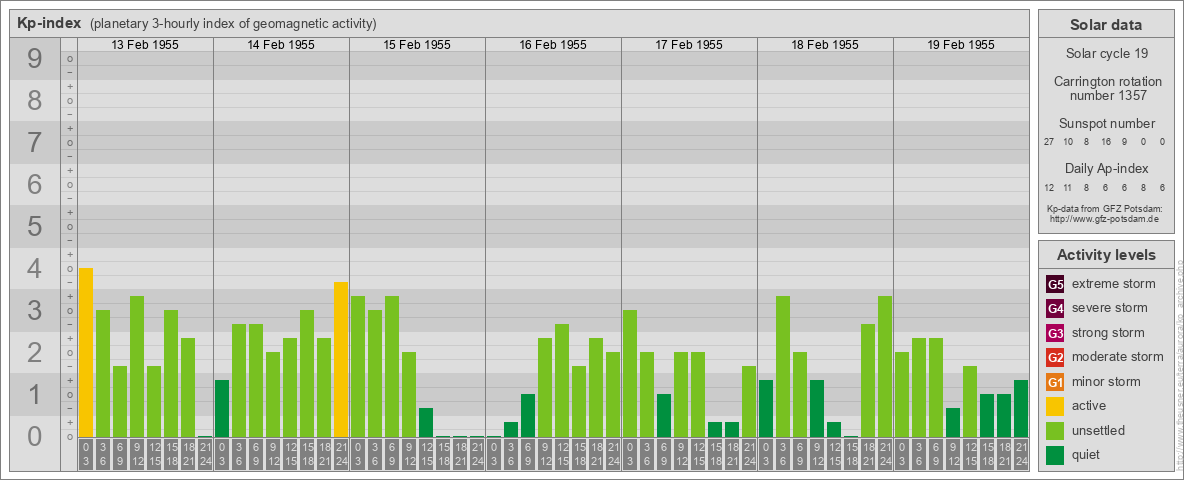The width and height of the screenshot is (1184, 480).
Task: Click the Sunspot number label
Action: tap(1106, 123)
